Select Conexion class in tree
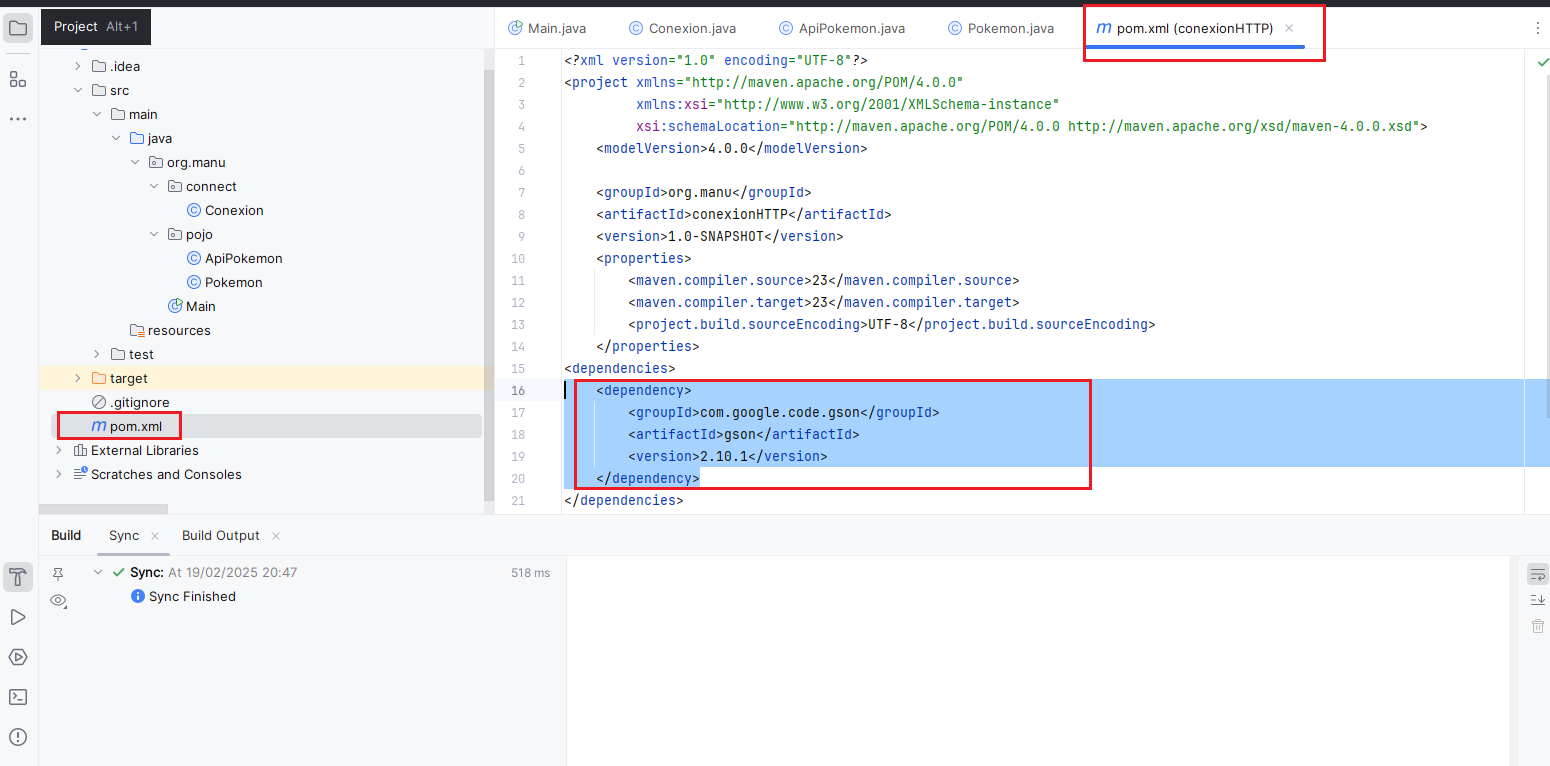 pos(225,210)
